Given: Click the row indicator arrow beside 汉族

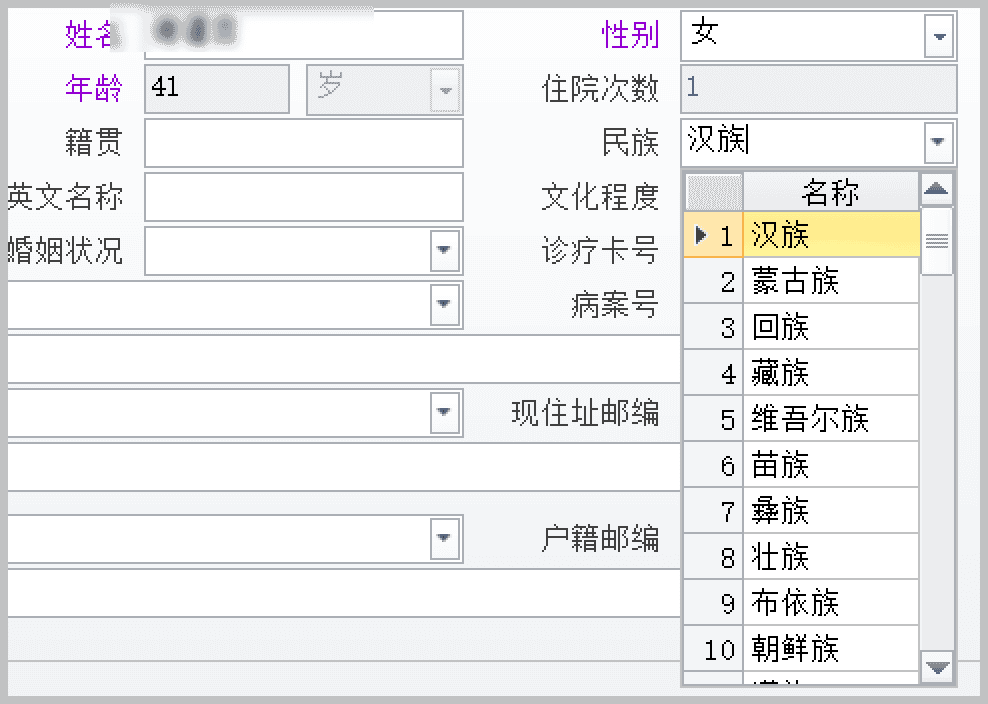Looking at the screenshot, I should [x=700, y=235].
